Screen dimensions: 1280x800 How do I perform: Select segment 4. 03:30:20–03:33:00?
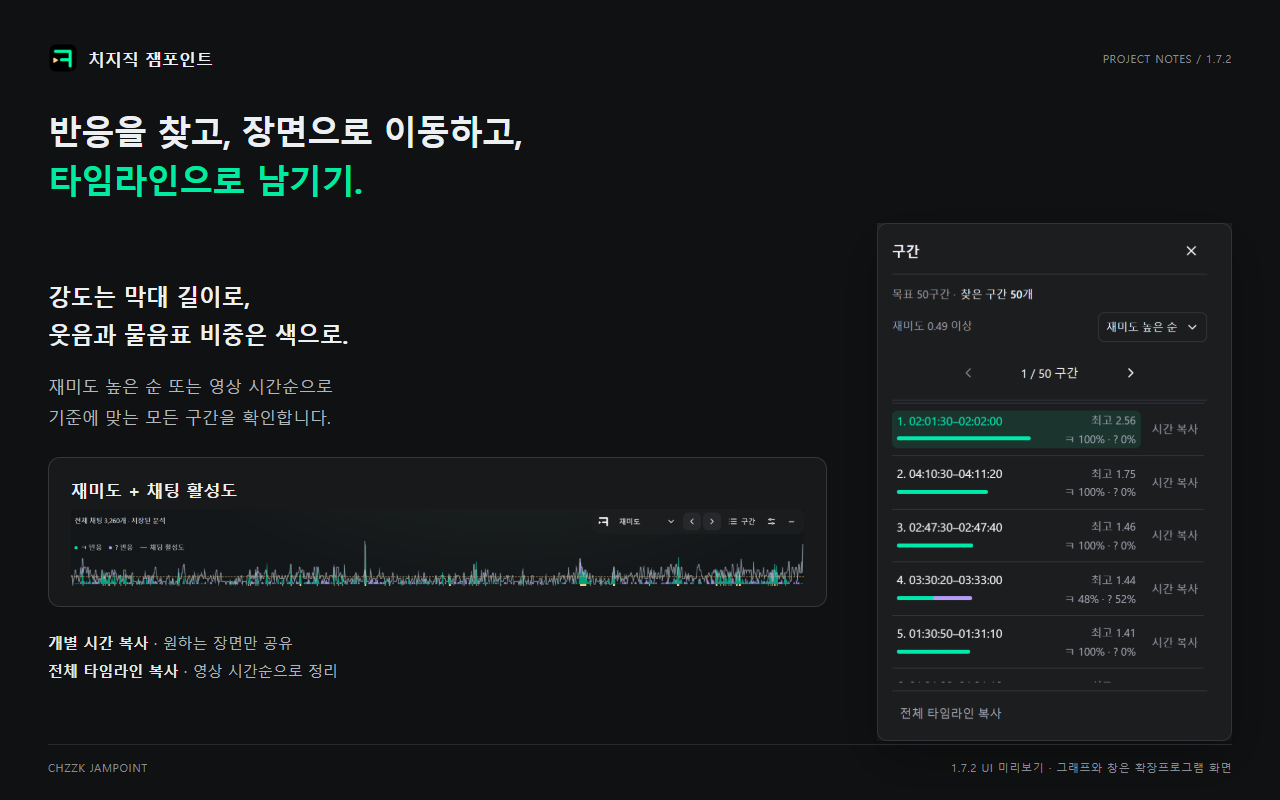click(1016, 589)
